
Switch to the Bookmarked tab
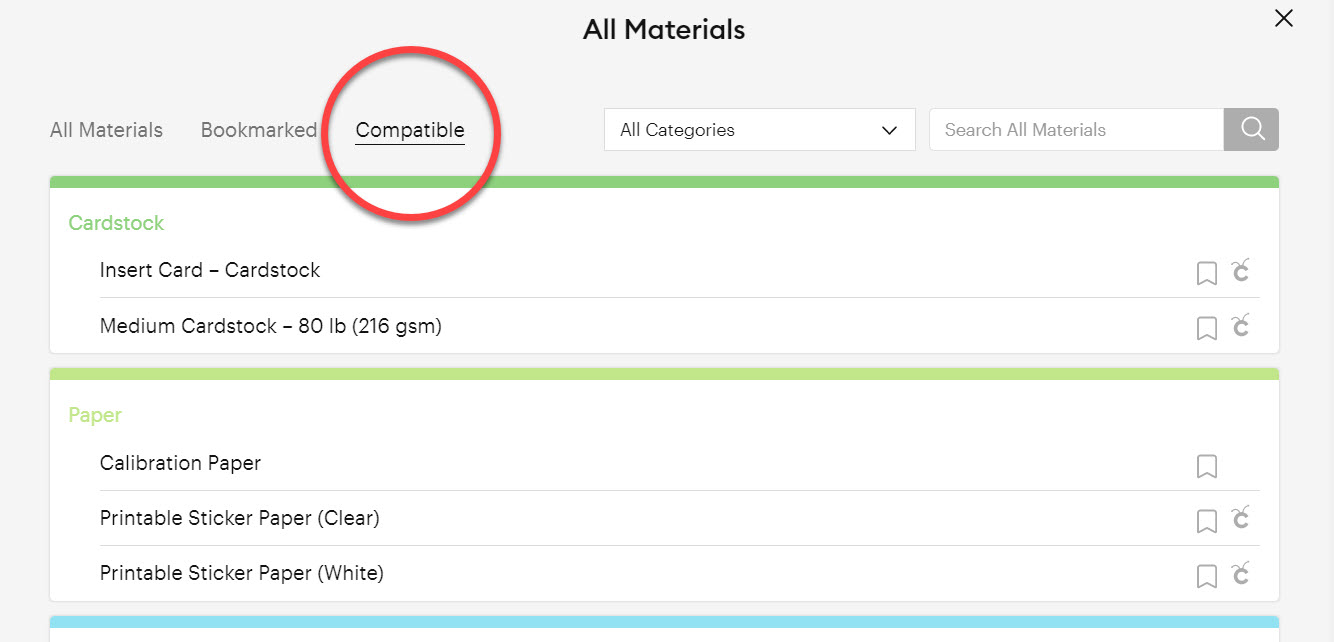258,130
